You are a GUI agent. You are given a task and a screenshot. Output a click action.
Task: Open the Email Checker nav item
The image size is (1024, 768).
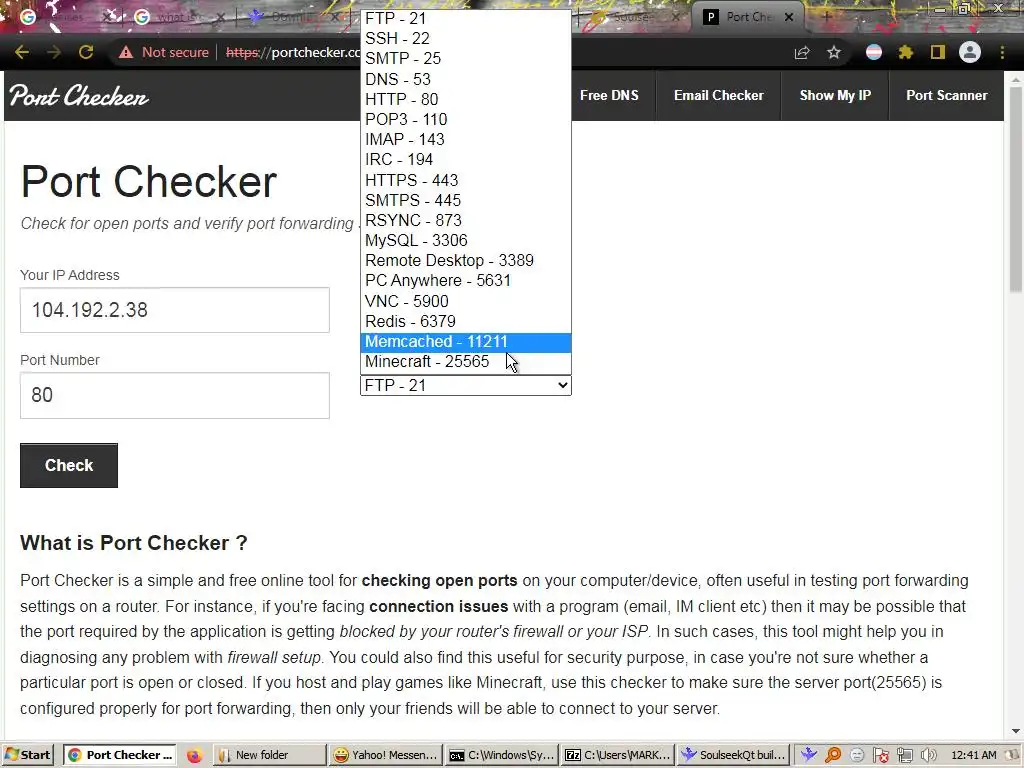point(718,95)
